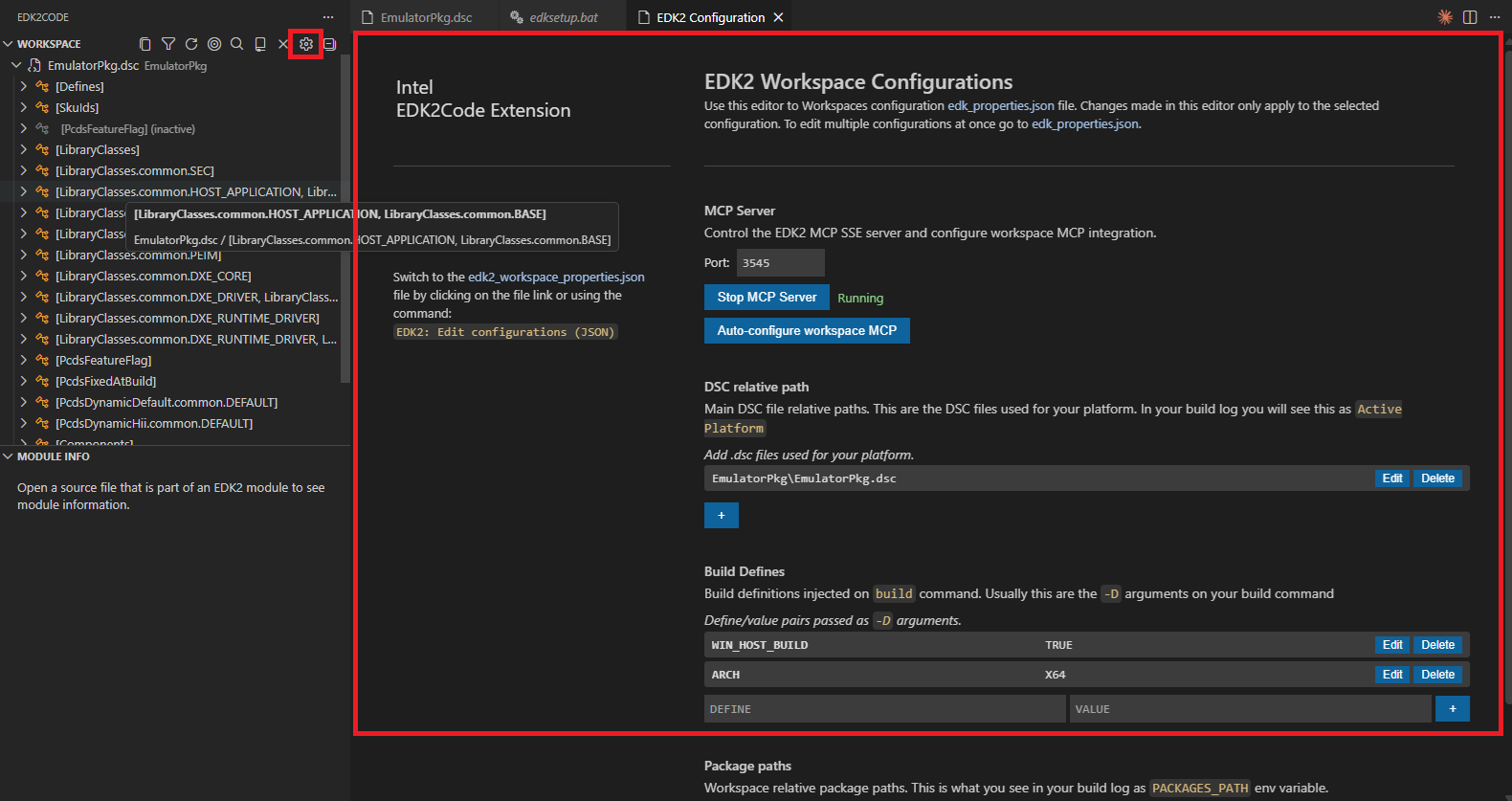
Task: Add the new define/value pair
Action: pos(1453,708)
